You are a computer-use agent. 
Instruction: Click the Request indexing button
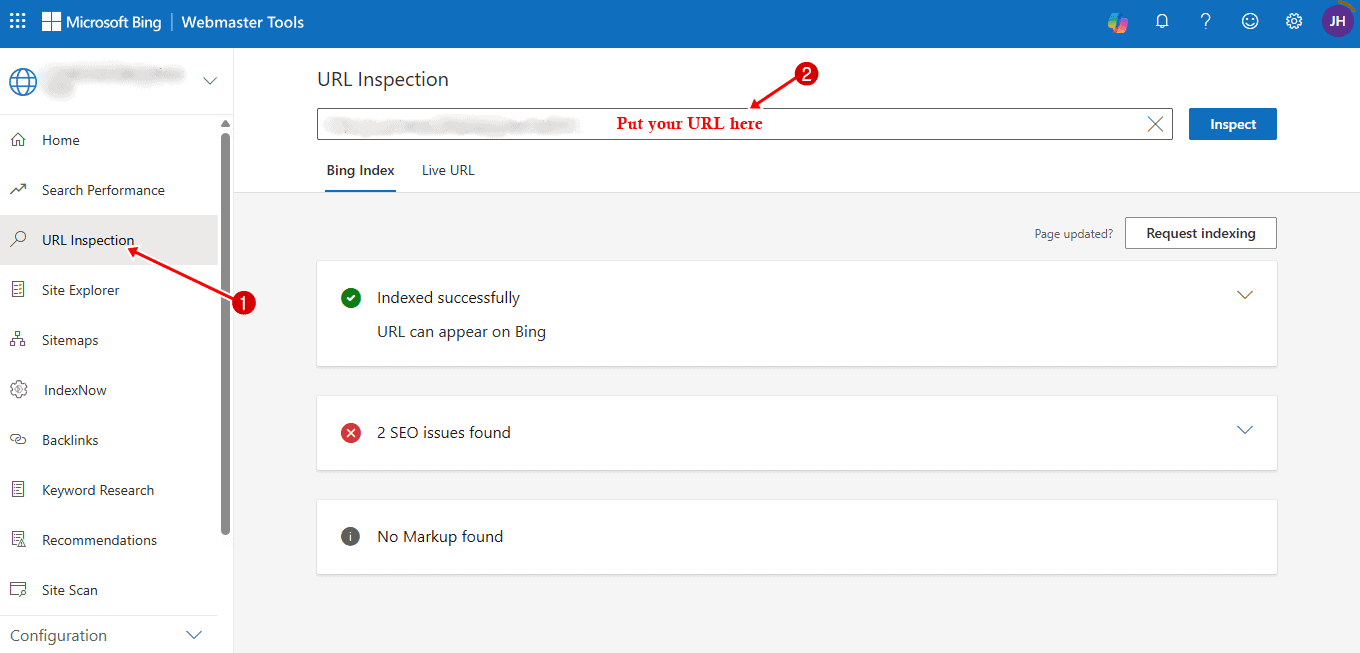[1200, 233]
